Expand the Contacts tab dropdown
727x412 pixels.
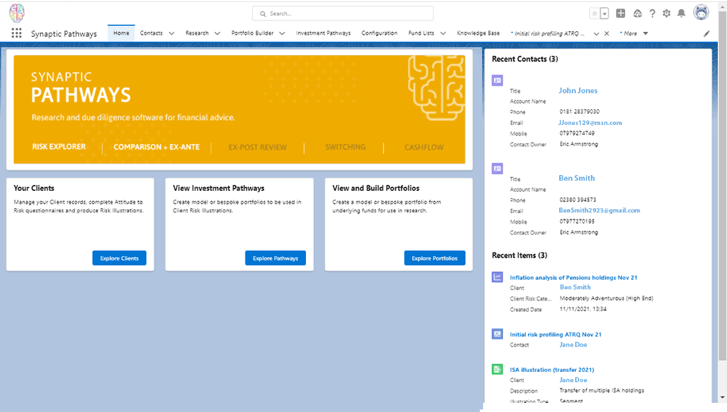coord(172,33)
